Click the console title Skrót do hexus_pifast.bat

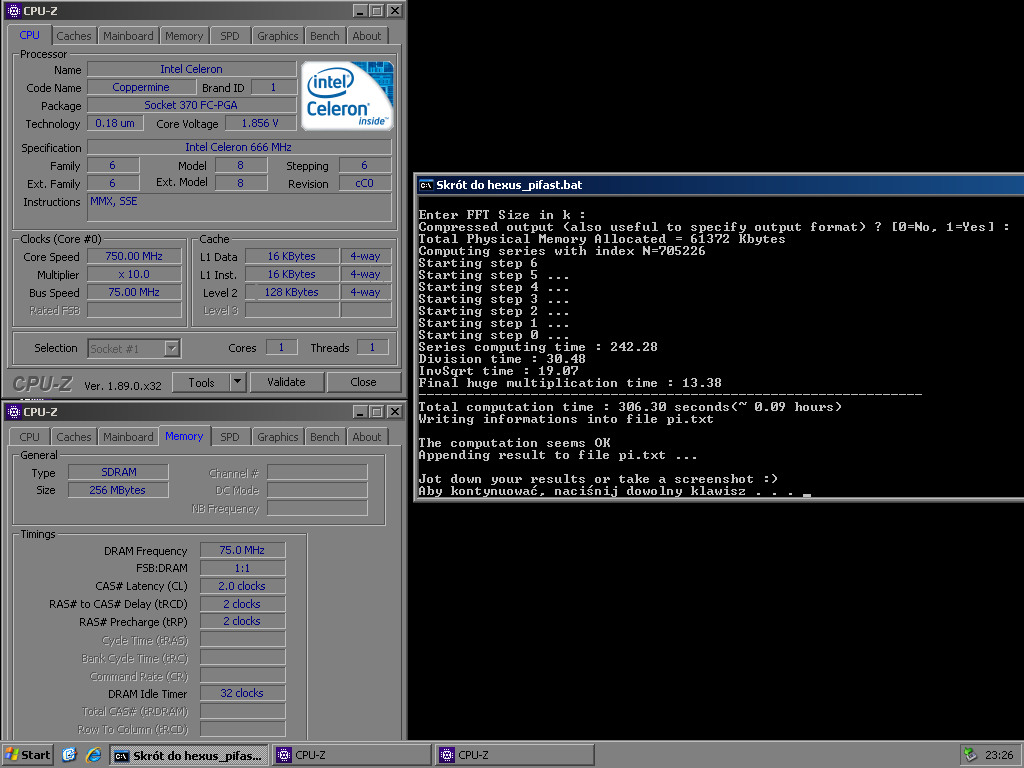point(509,185)
